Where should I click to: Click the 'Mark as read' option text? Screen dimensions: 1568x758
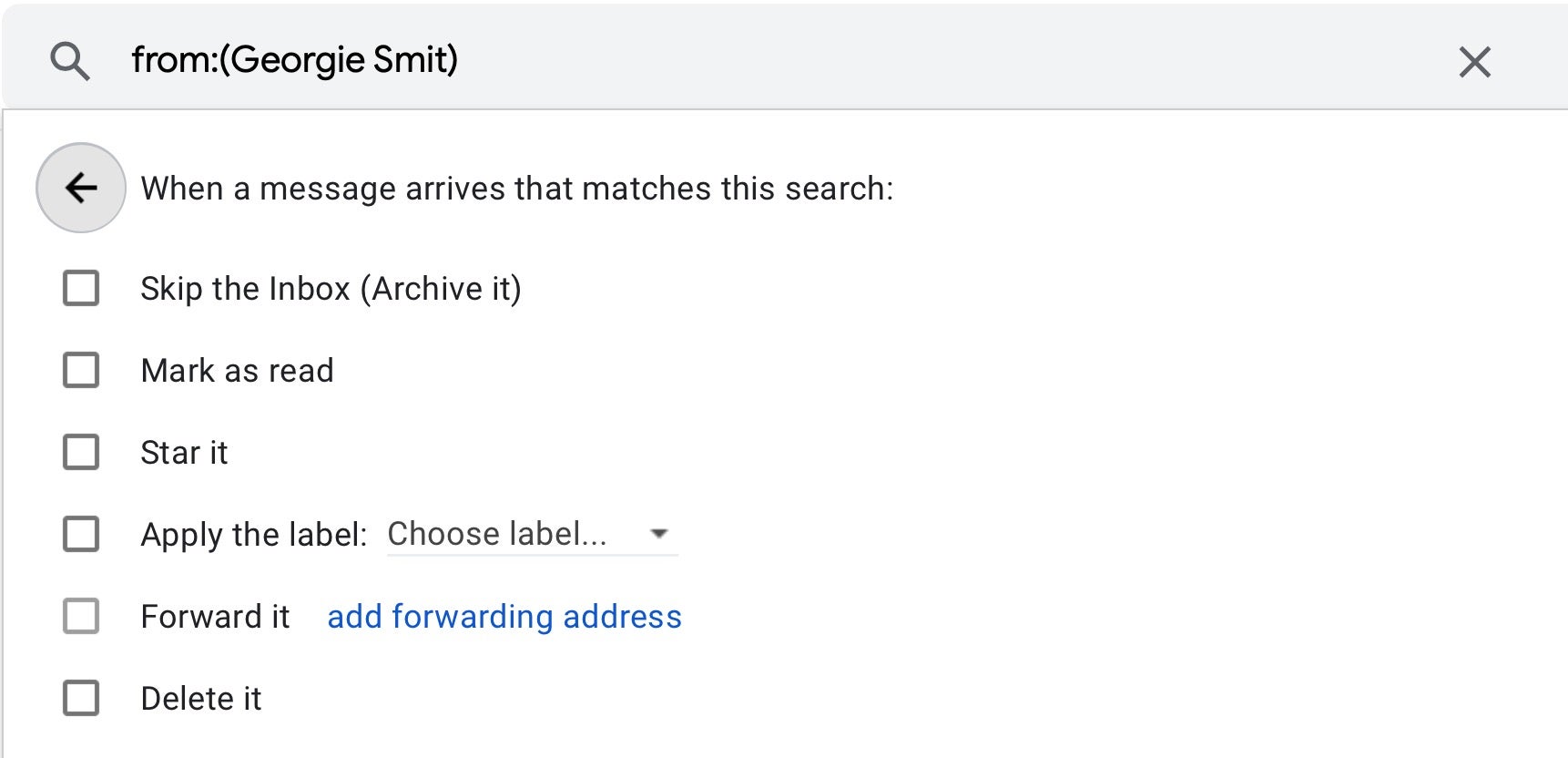(237, 371)
